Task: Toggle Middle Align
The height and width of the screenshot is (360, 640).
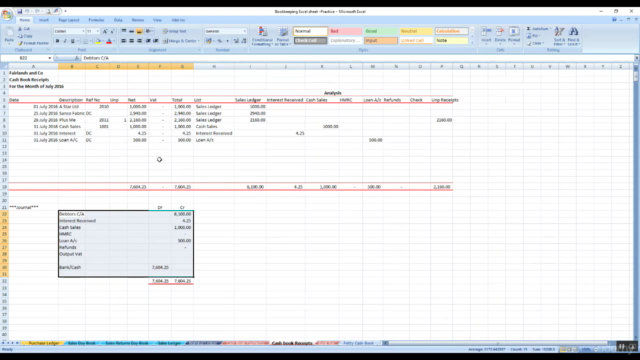Action: point(131,31)
